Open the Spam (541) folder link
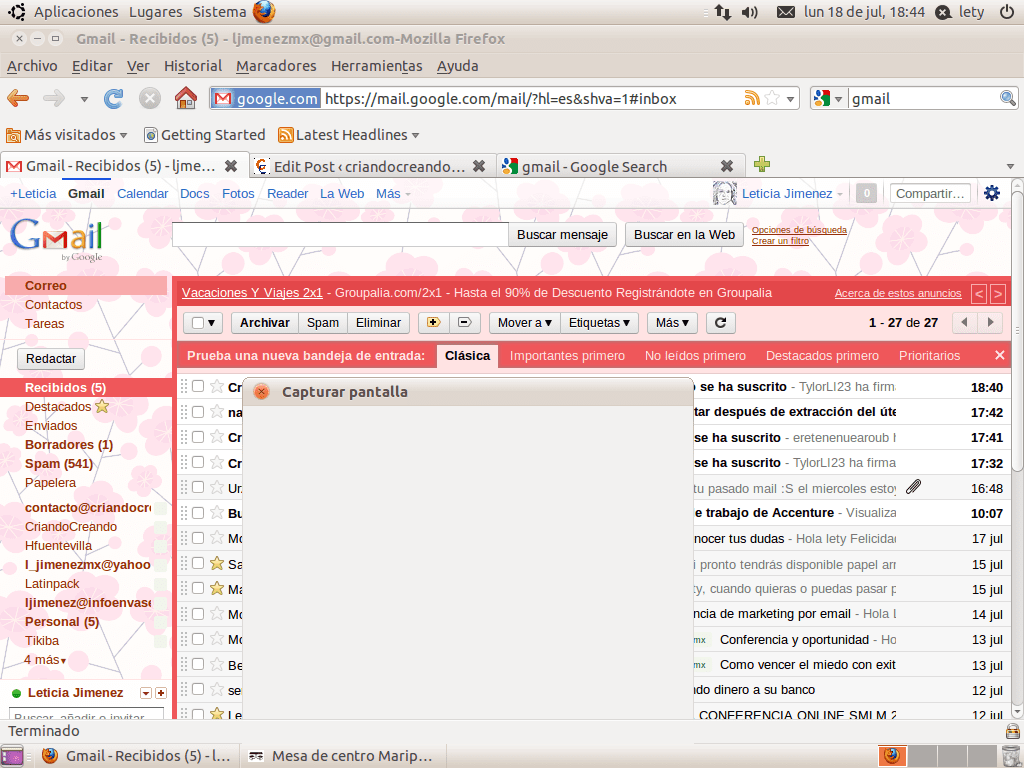 click(58, 463)
